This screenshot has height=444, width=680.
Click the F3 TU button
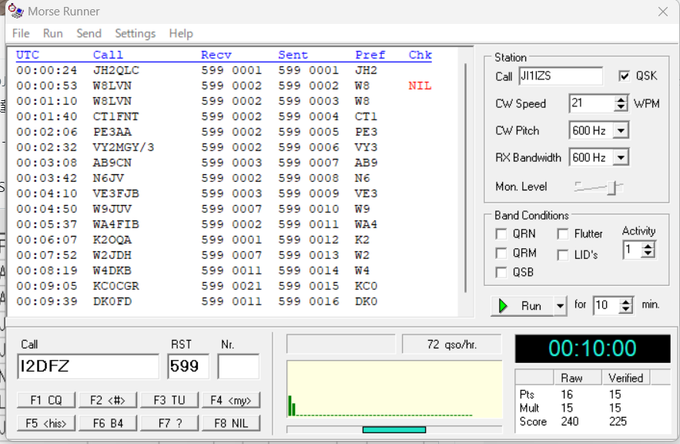tap(169, 400)
